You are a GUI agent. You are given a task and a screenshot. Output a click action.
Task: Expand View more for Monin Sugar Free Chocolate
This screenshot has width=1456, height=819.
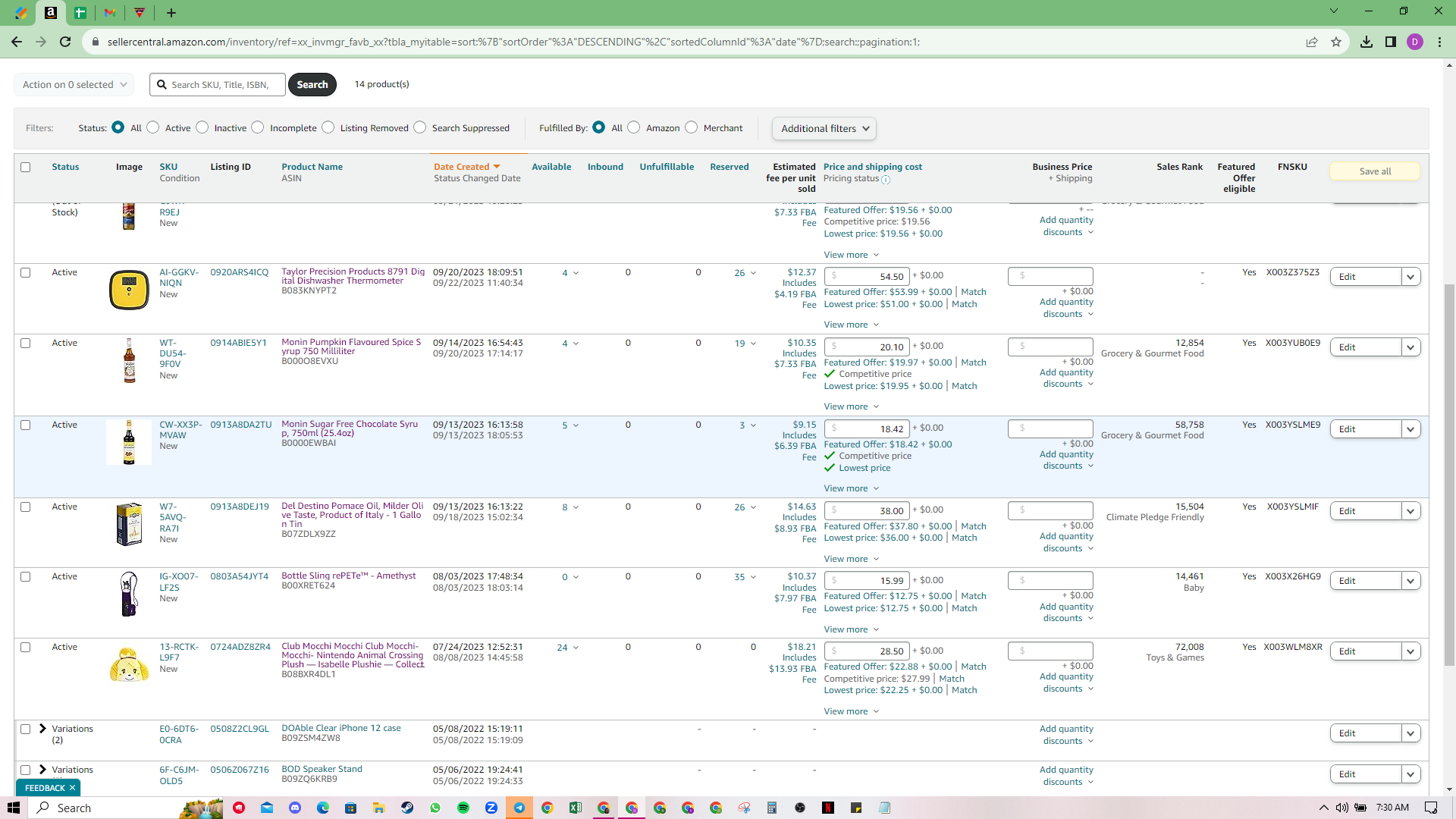(852, 488)
